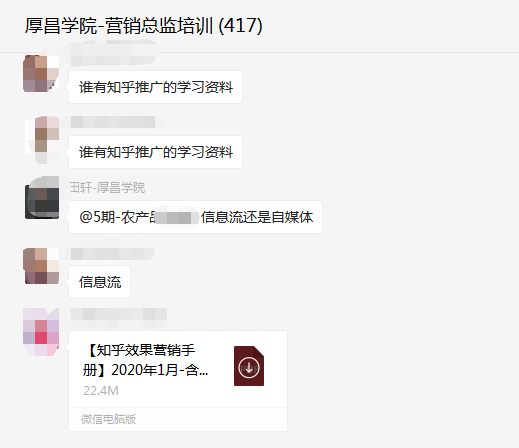Click blurred name above 信息流 reply
Image resolution: width=519 pixels, height=448 pixels.
pos(112,254)
